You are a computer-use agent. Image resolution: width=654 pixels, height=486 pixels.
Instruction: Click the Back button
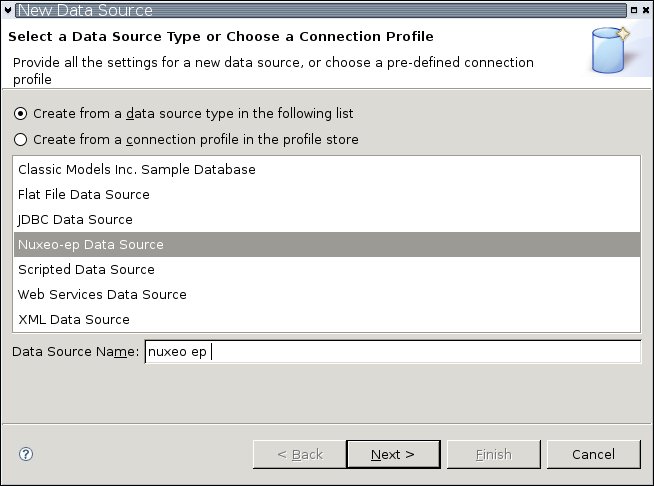coord(300,454)
